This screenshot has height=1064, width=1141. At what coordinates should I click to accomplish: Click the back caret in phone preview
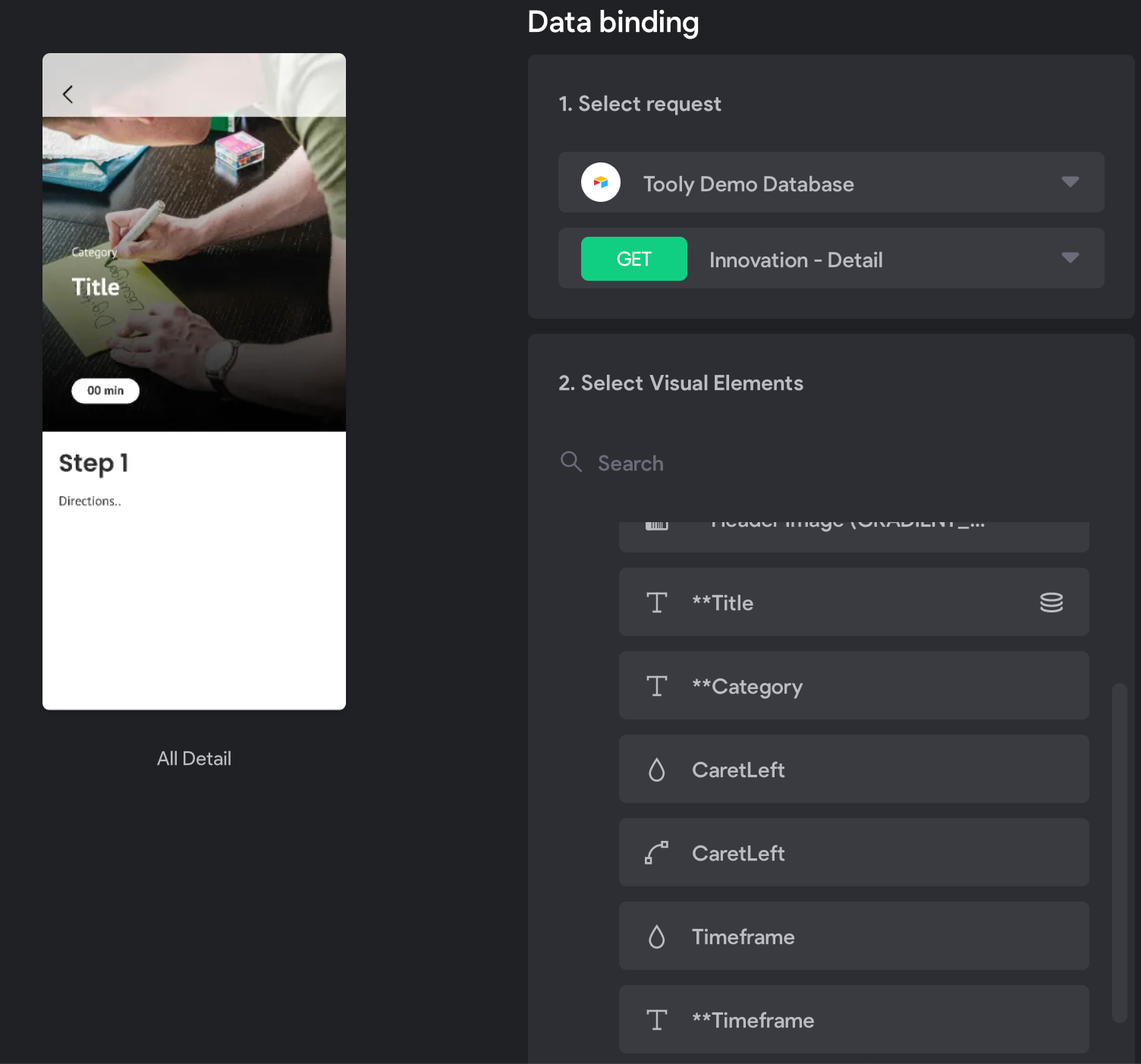click(x=68, y=94)
